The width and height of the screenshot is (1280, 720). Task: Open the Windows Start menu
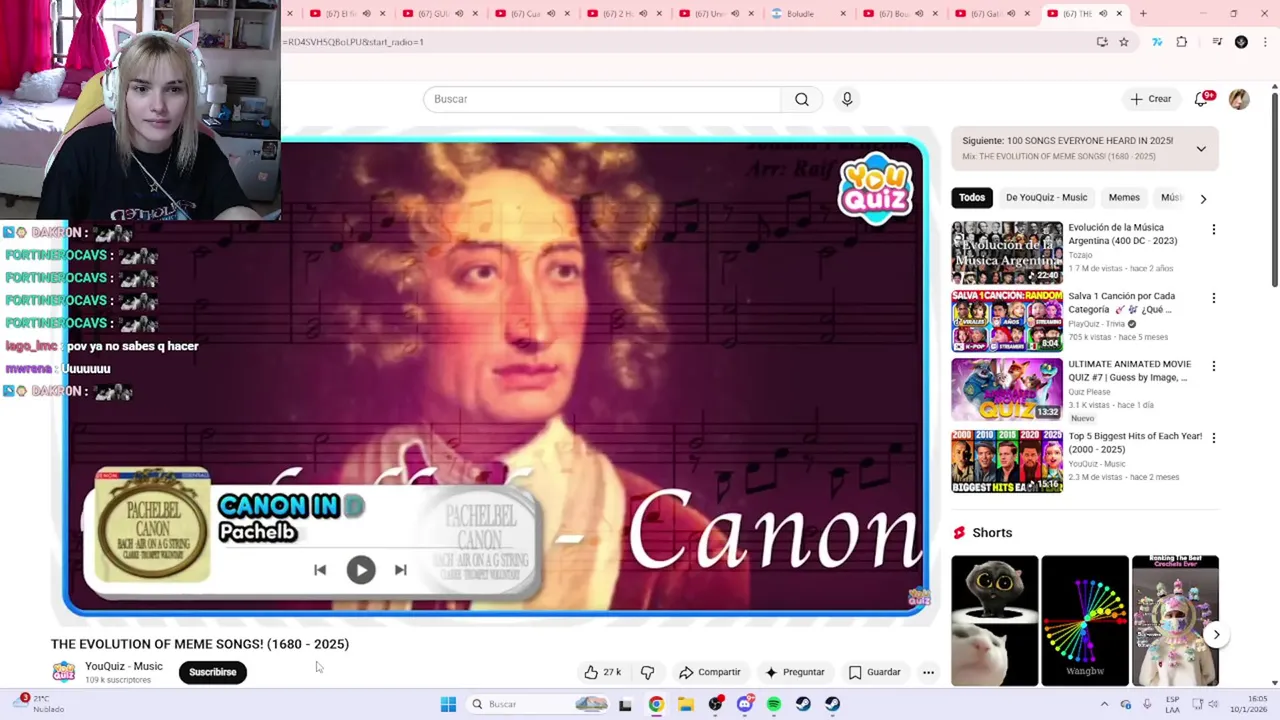(x=448, y=704)
